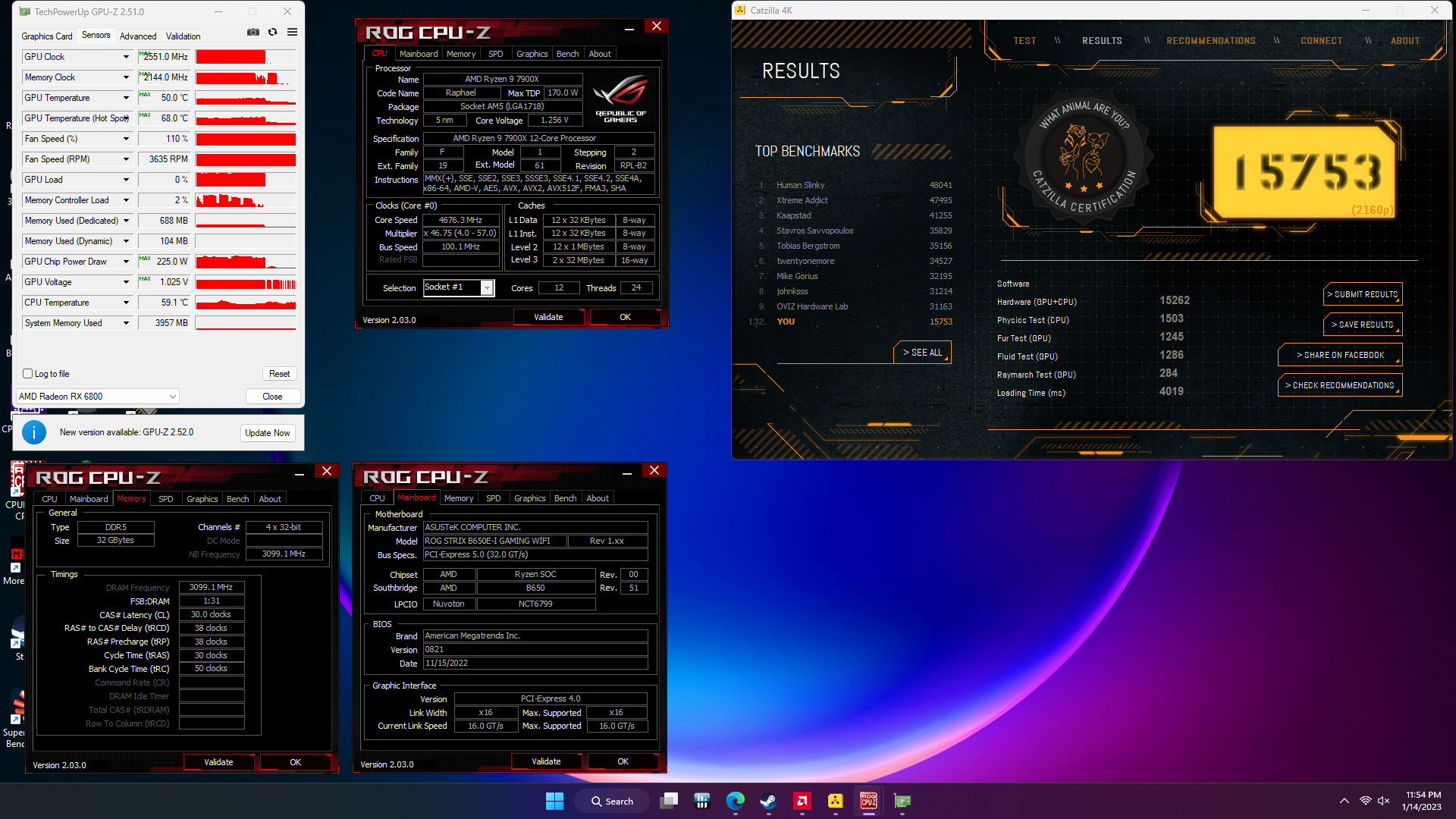
Task: Open the Socket #1 selection dropdown in CPU-Z
Action: pyautogui.click(x=459, y=287)
